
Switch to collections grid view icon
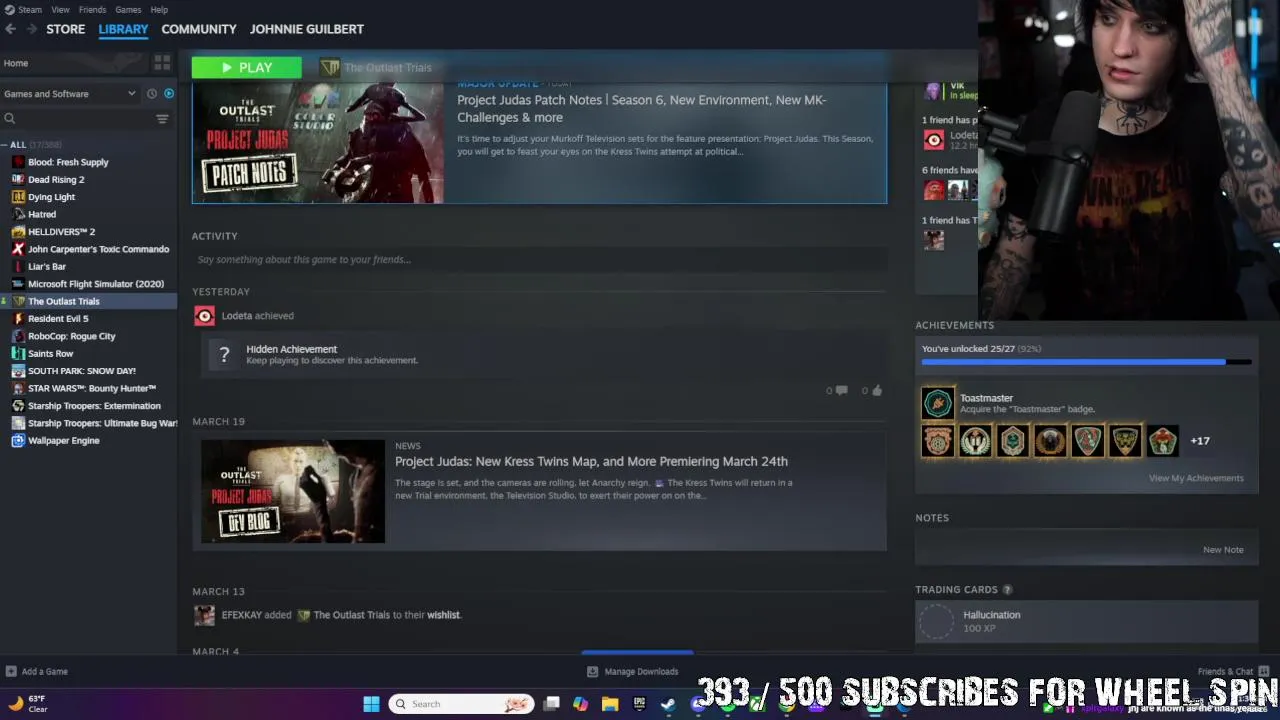(x=162, y=63)
